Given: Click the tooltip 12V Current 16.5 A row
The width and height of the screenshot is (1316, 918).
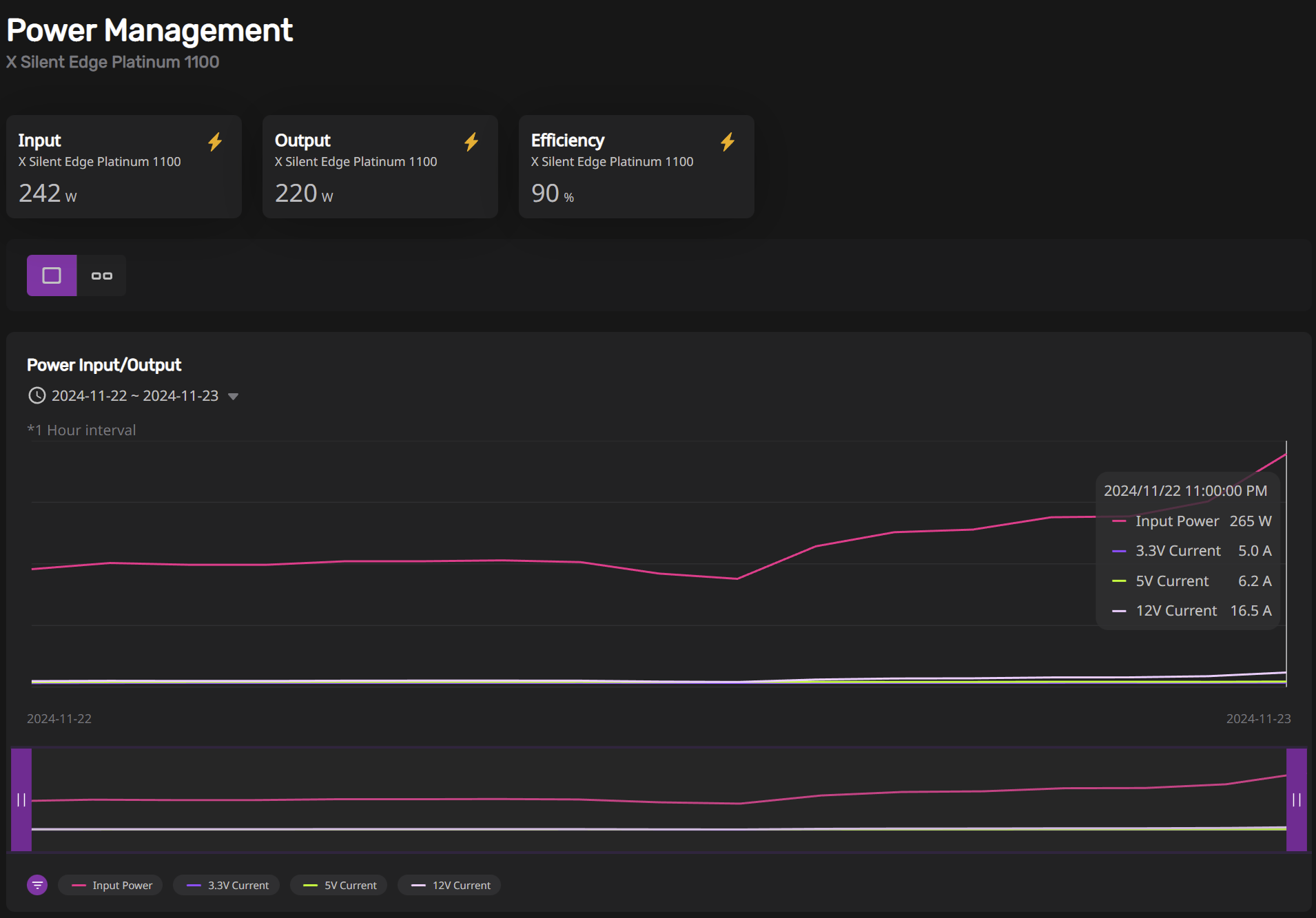Looking at the screenshot, I should click(x=1191, y=611).
